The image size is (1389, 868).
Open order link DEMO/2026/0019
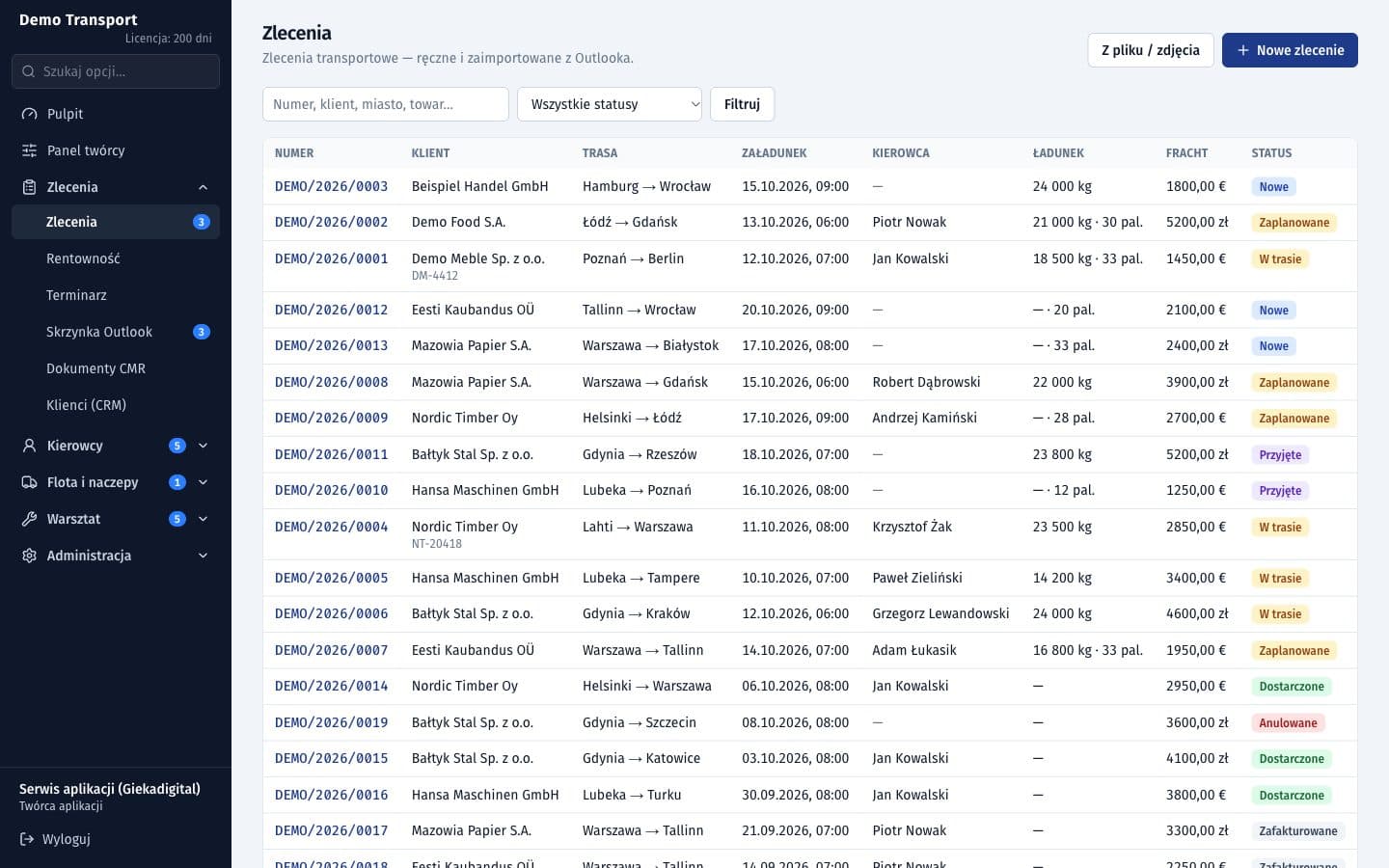(x=331, y=722)
